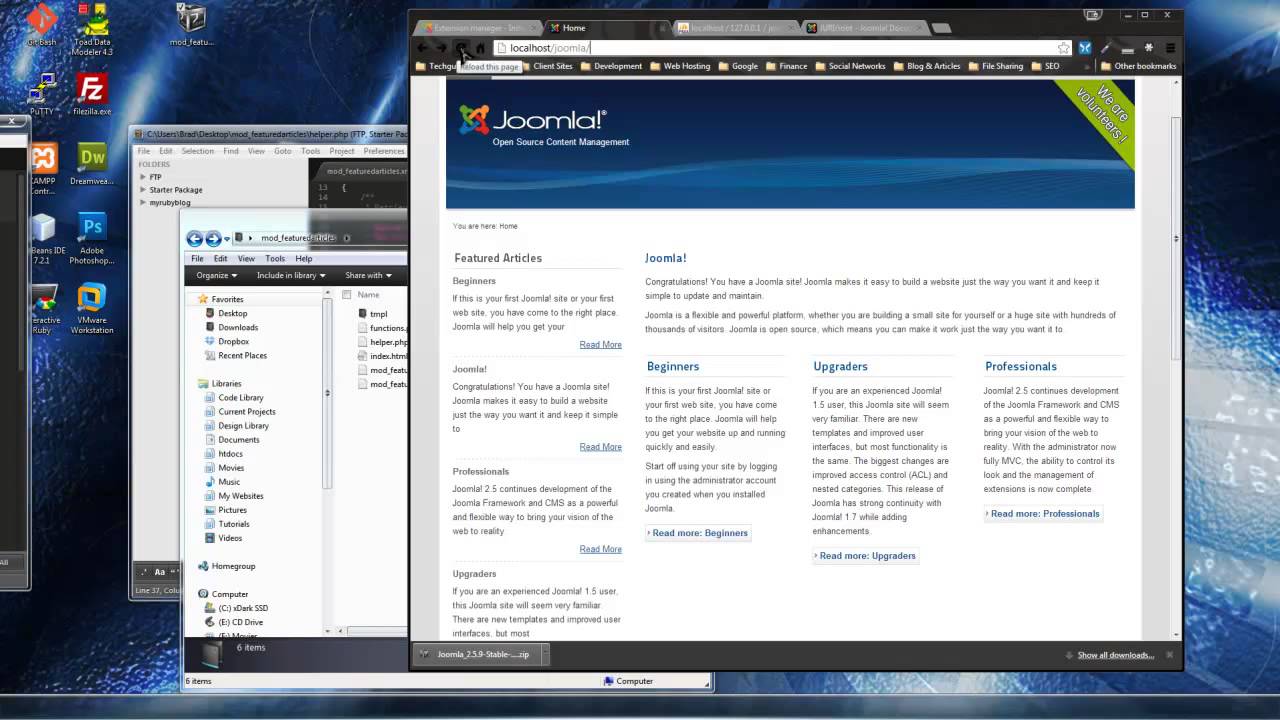The image size is (1280, 720).
Task: Open Joomla zip download item in download bar
Action: click(x=475, y=655)
